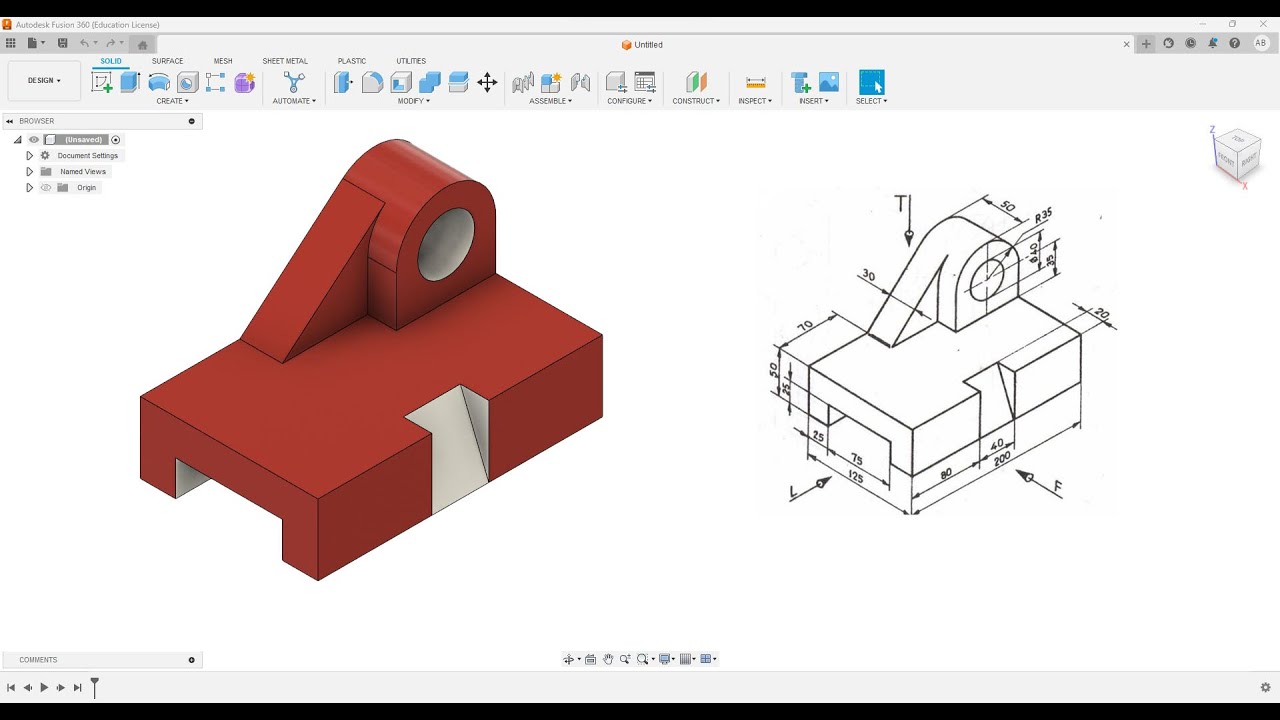Open the DESIGN workspace dropdown
1280x720 pixels.
(44, 80)
